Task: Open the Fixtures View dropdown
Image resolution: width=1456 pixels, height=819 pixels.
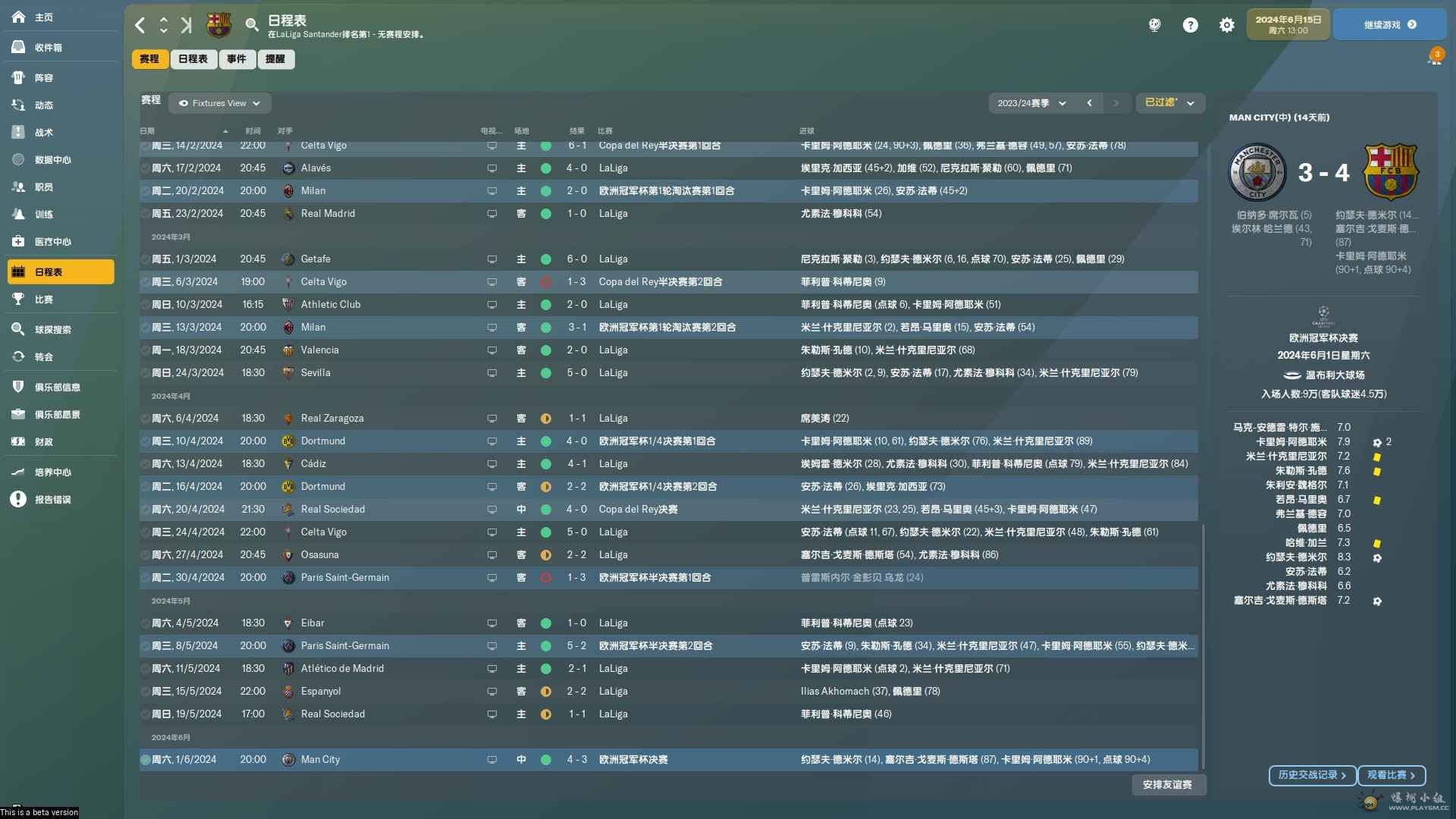Action: [x=220, y=103]
